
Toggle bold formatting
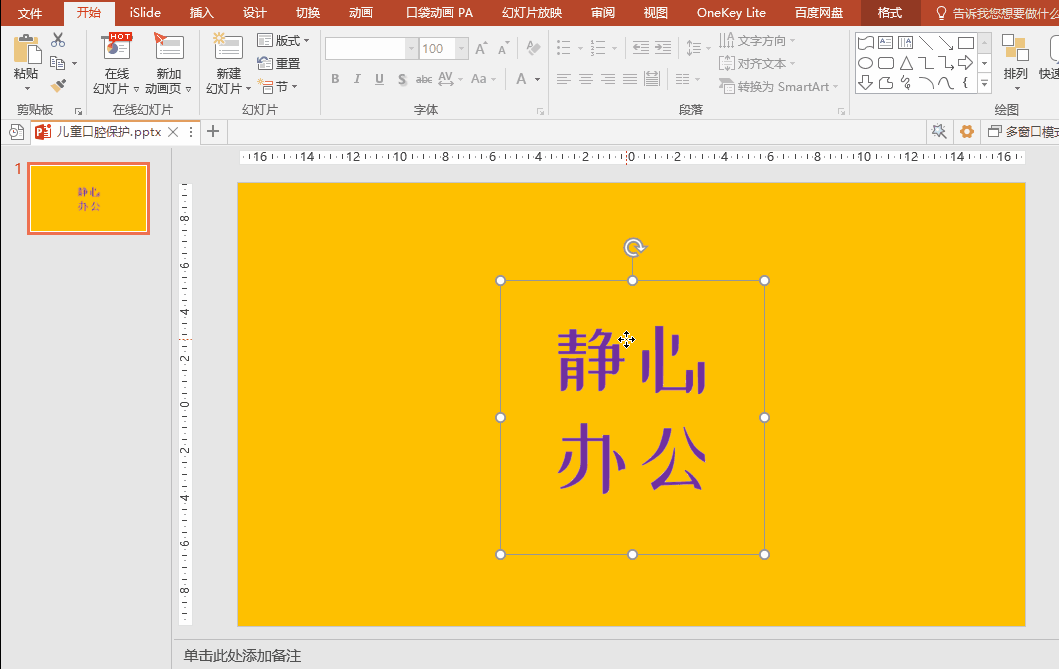pos(335,78)
